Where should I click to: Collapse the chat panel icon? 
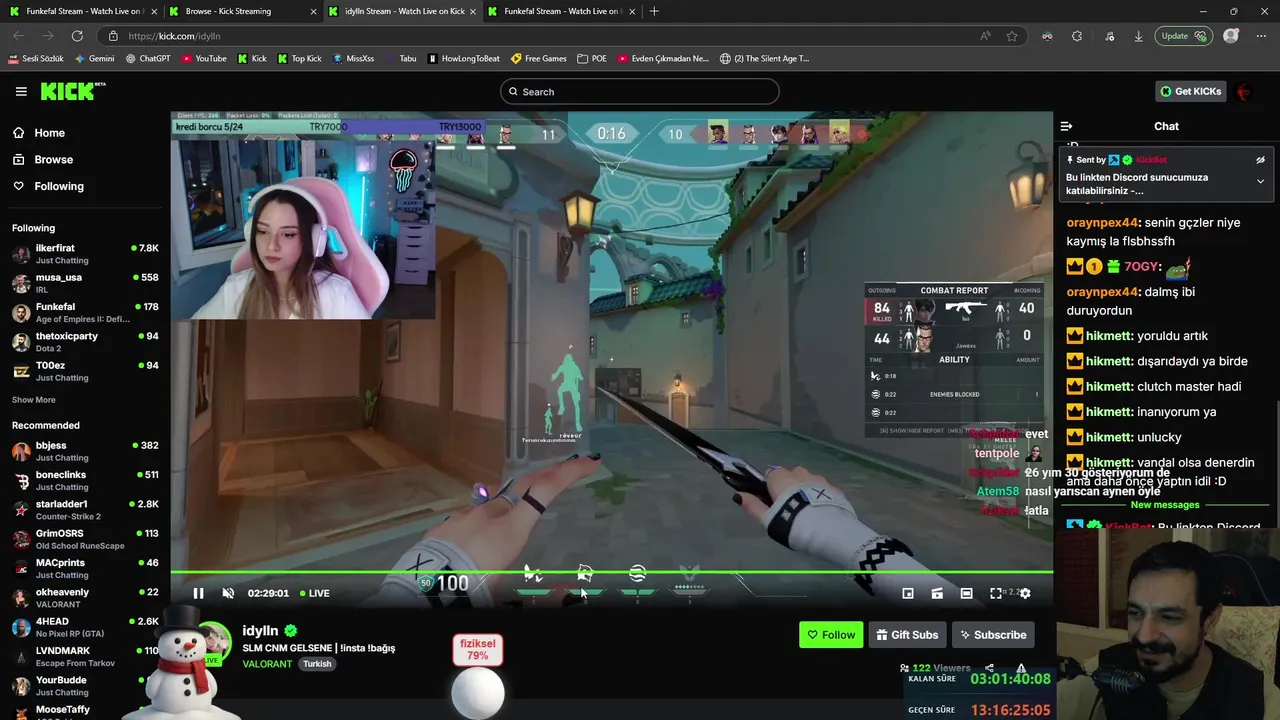[1066, 126]
